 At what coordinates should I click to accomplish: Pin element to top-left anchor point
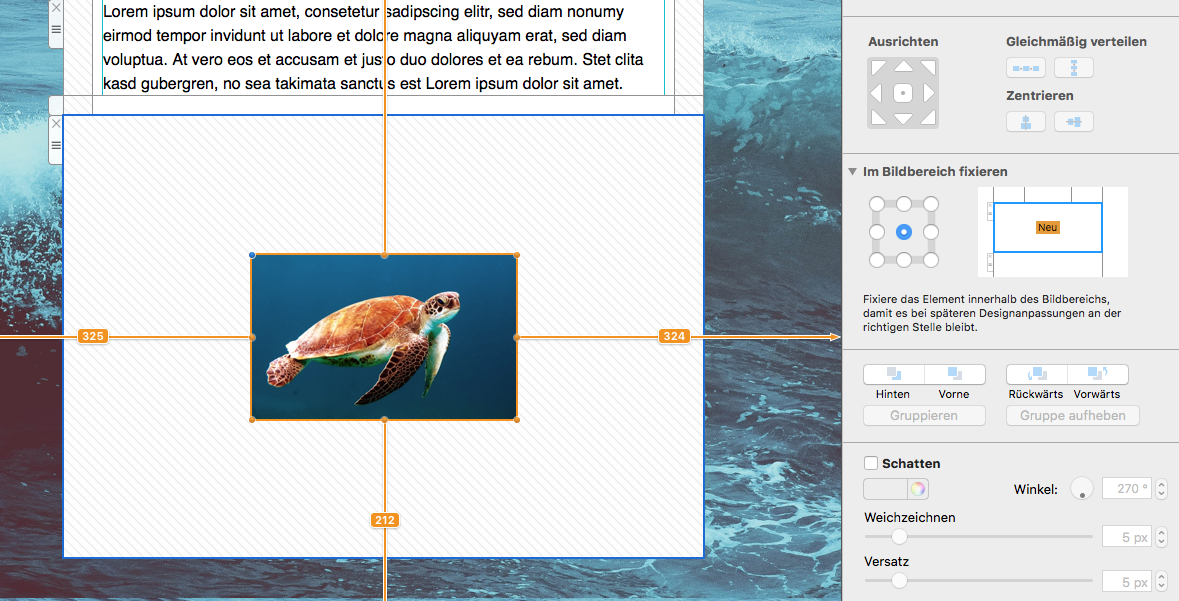click(x=877, y=204)
